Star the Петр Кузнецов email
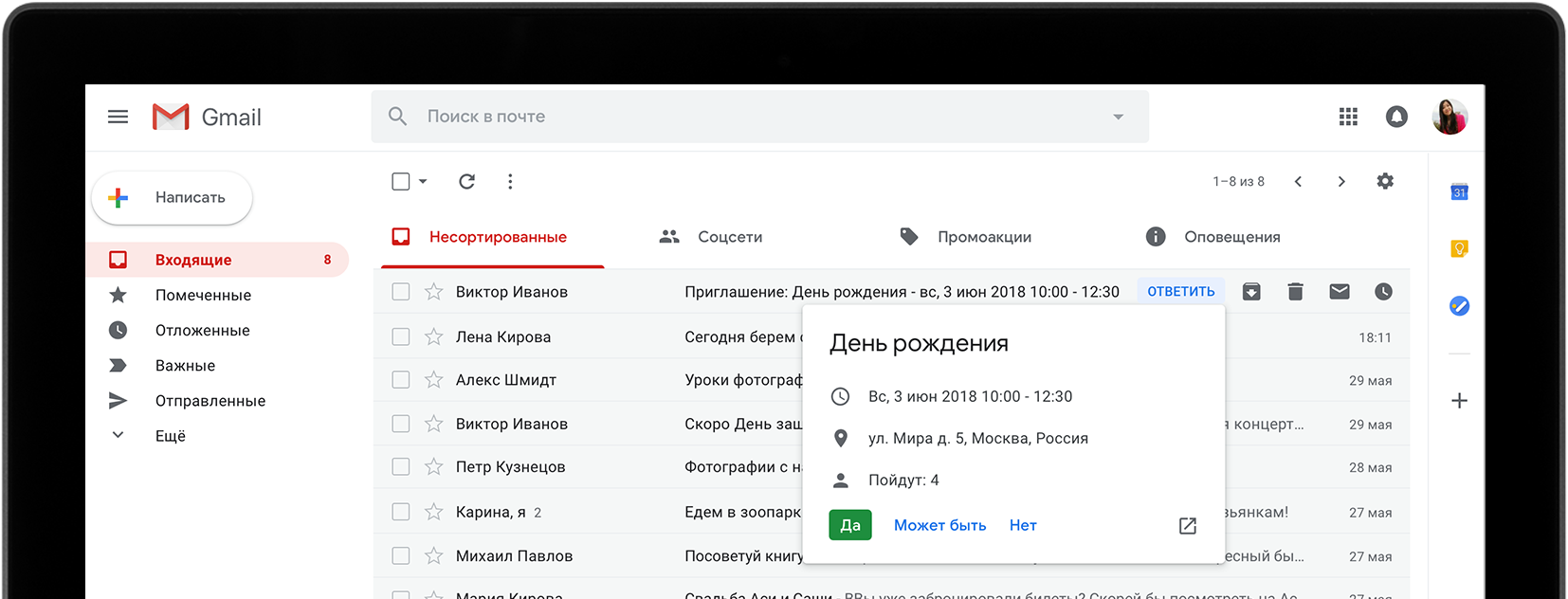The image size is (1568, 599). (434, 467)
